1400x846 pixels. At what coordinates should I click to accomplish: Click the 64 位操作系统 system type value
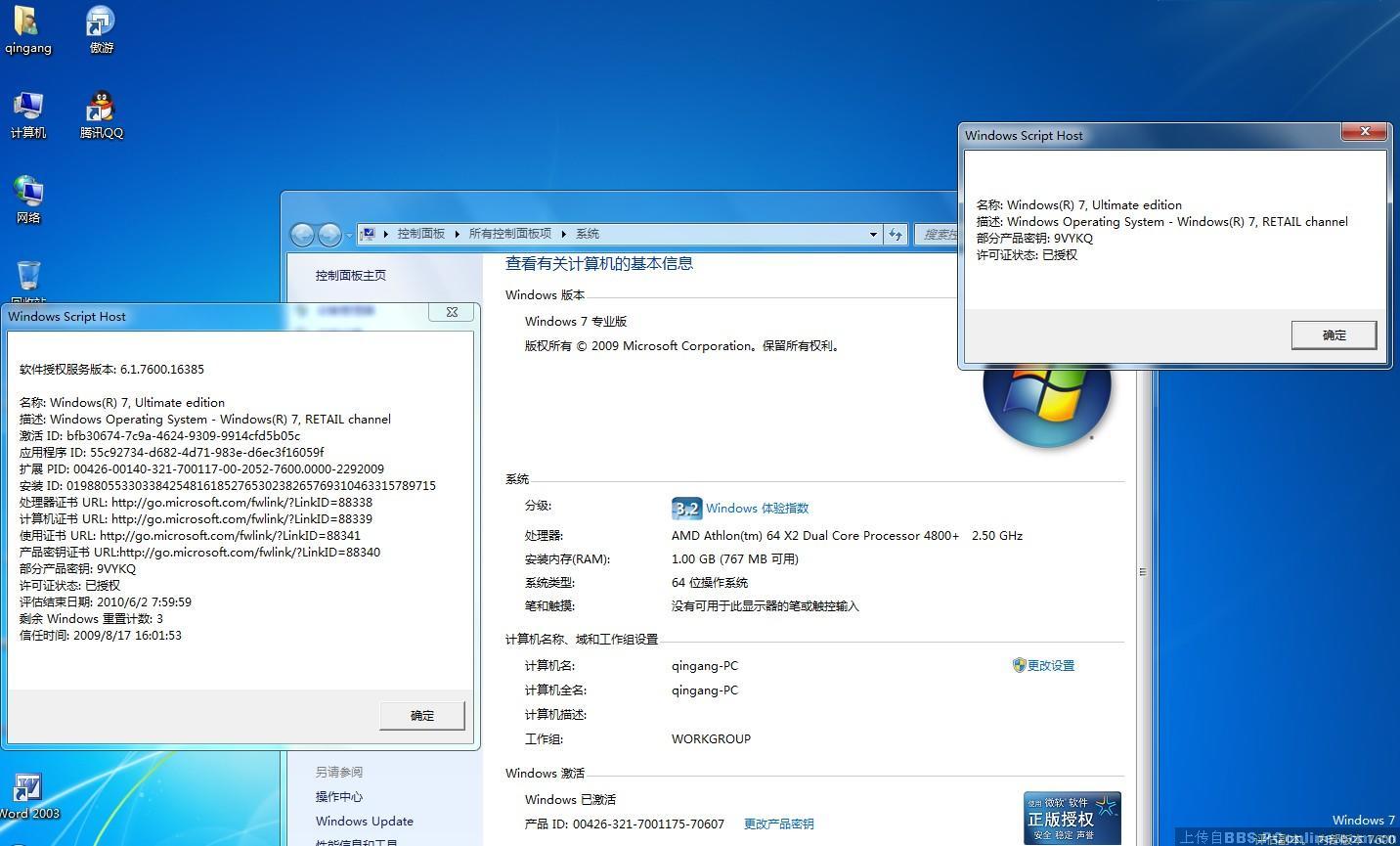(x=710, y=583)
